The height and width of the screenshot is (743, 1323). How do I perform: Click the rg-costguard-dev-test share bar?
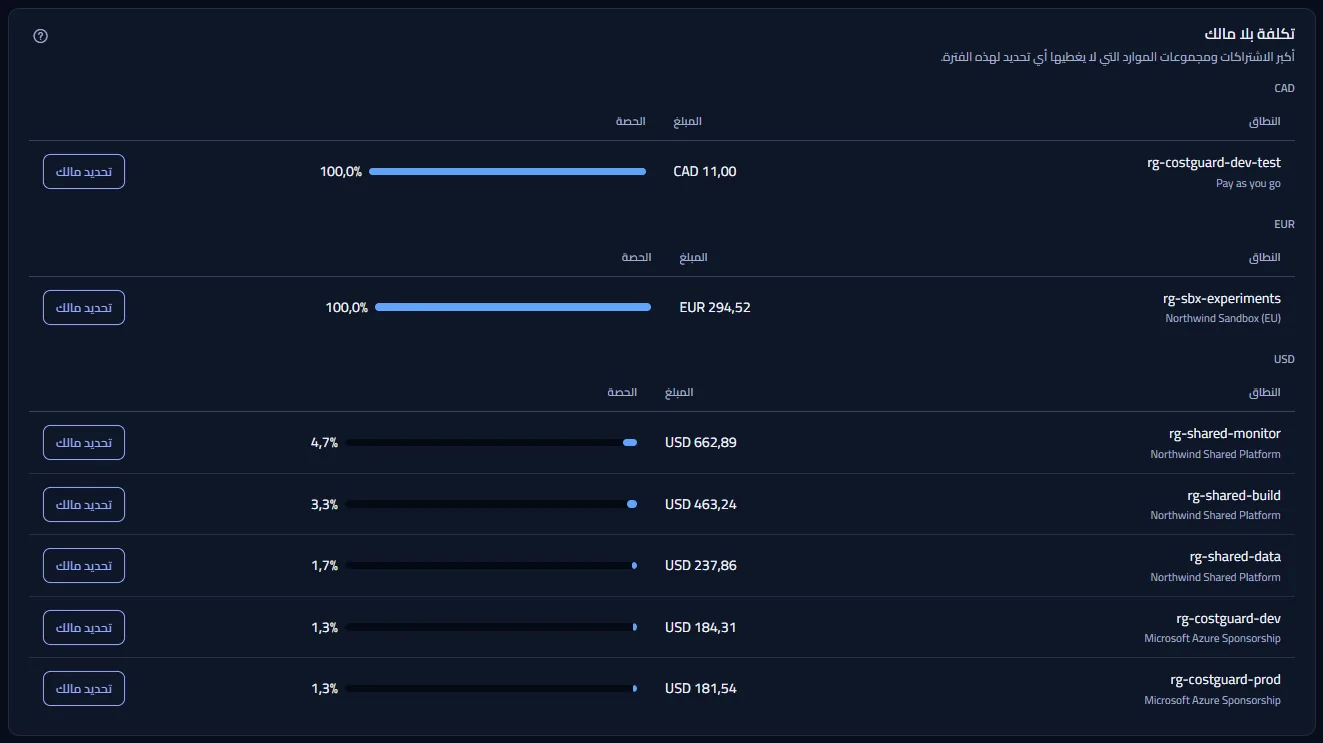508,172
